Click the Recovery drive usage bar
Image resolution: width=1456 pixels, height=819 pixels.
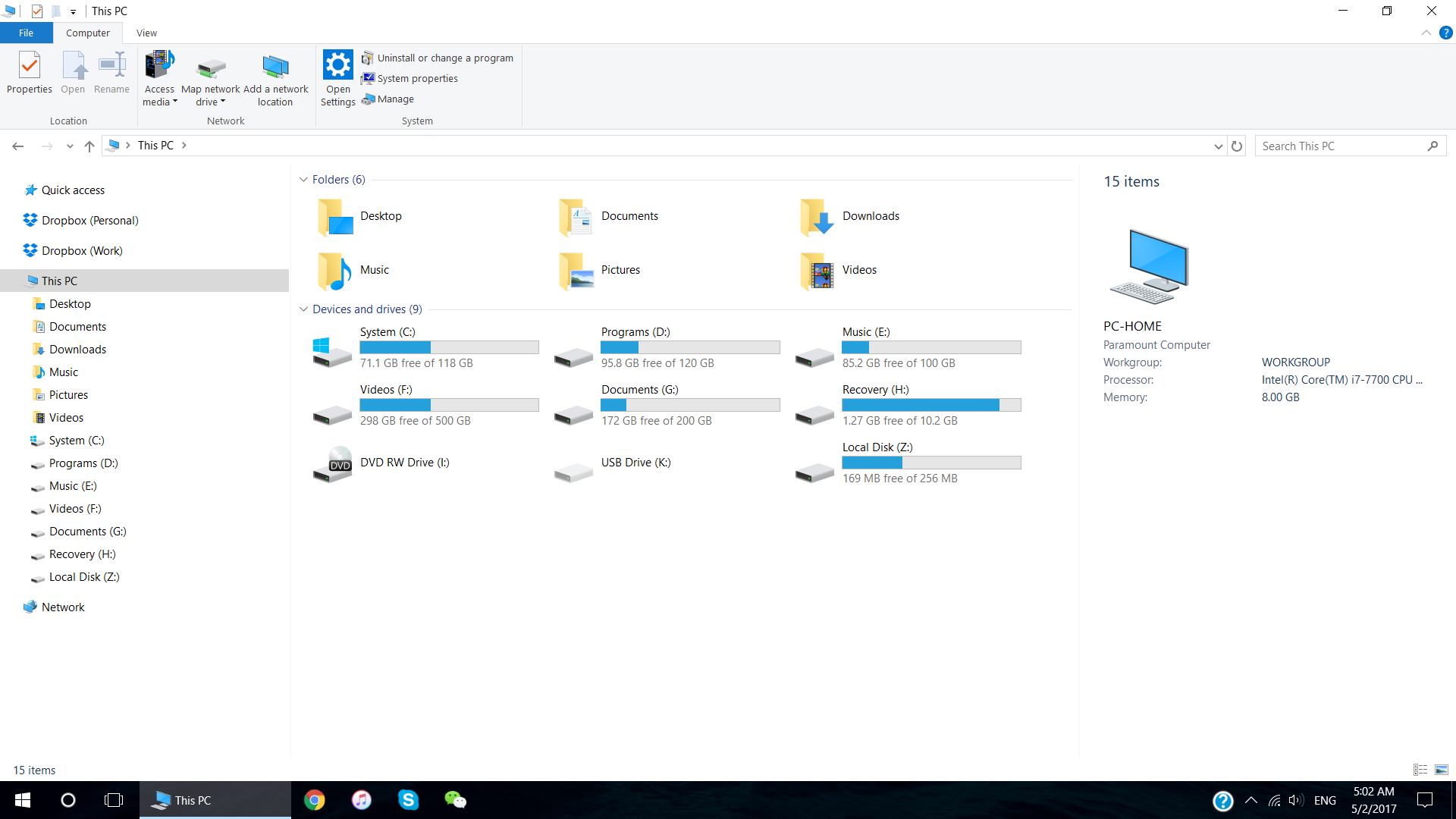(931, 404)
